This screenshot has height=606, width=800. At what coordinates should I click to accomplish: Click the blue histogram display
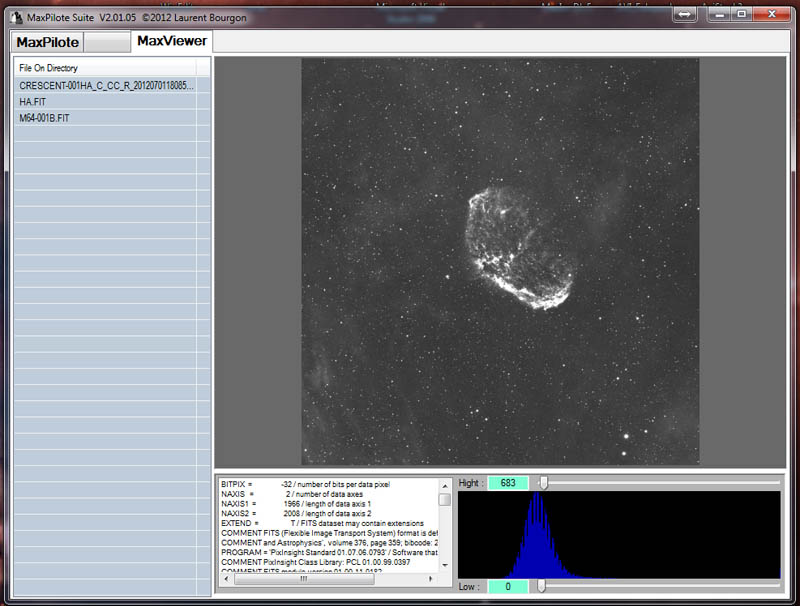tap(619, 535)
